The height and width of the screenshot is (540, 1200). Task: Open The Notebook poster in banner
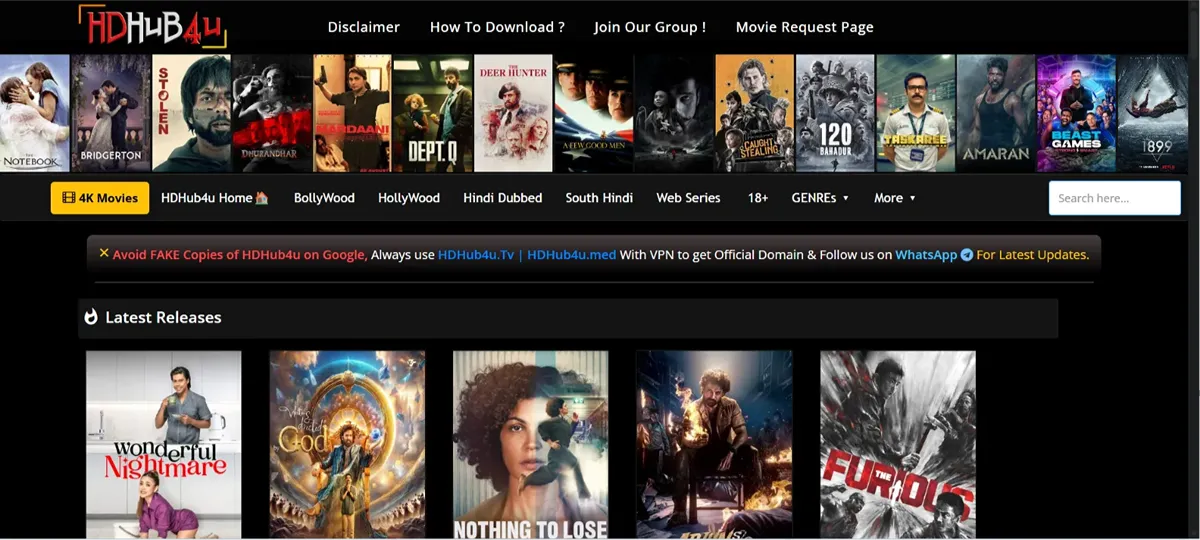tap(34, 113)
